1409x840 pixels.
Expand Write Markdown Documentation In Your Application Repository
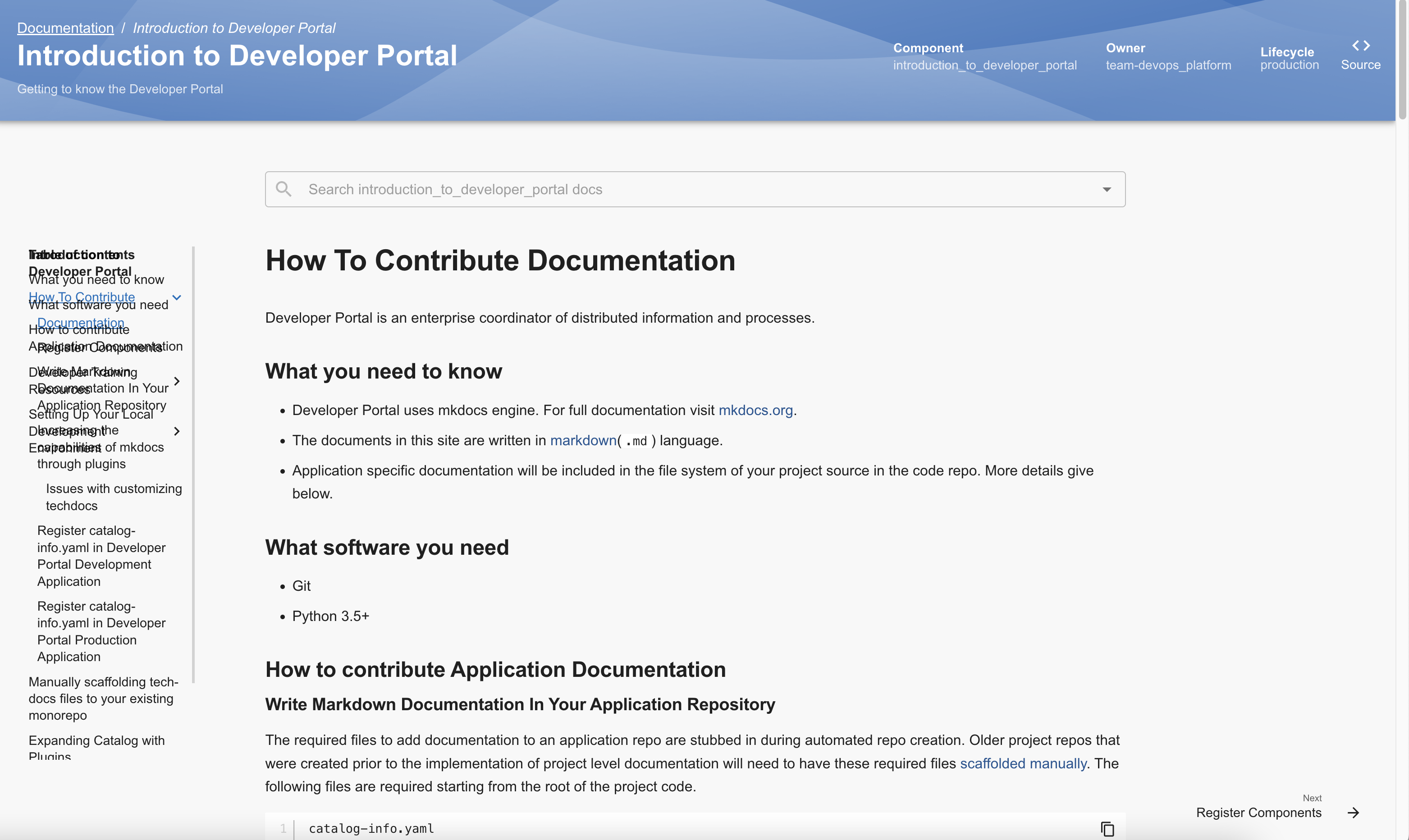click(177, 381)
